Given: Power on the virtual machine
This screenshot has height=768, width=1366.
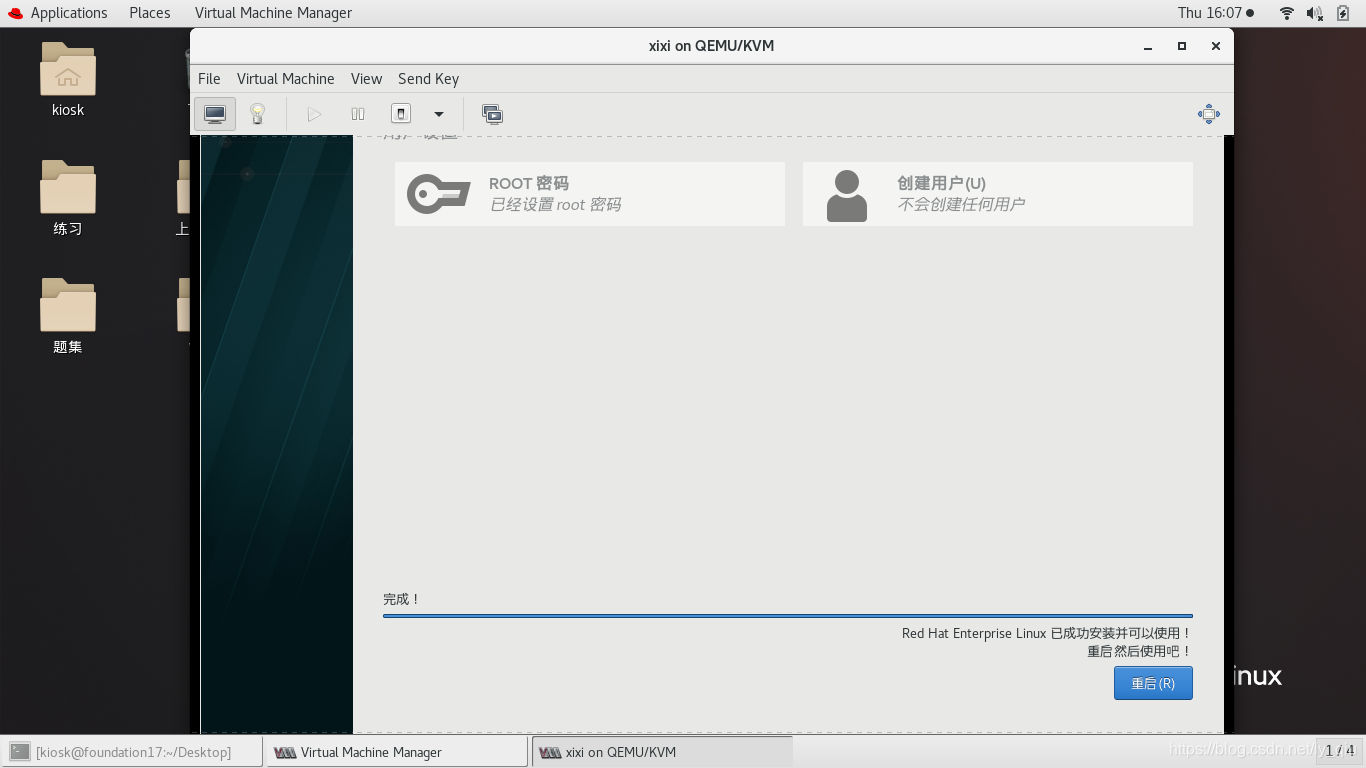Looking at the screenshot, I should [x=314, y=114].
